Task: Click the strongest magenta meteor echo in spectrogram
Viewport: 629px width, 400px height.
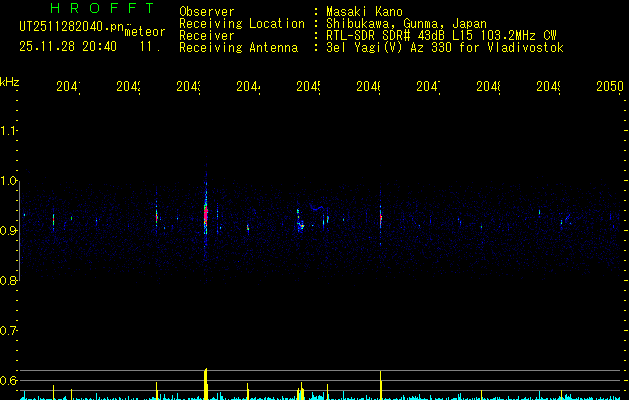Action: [x=205, y=215]
